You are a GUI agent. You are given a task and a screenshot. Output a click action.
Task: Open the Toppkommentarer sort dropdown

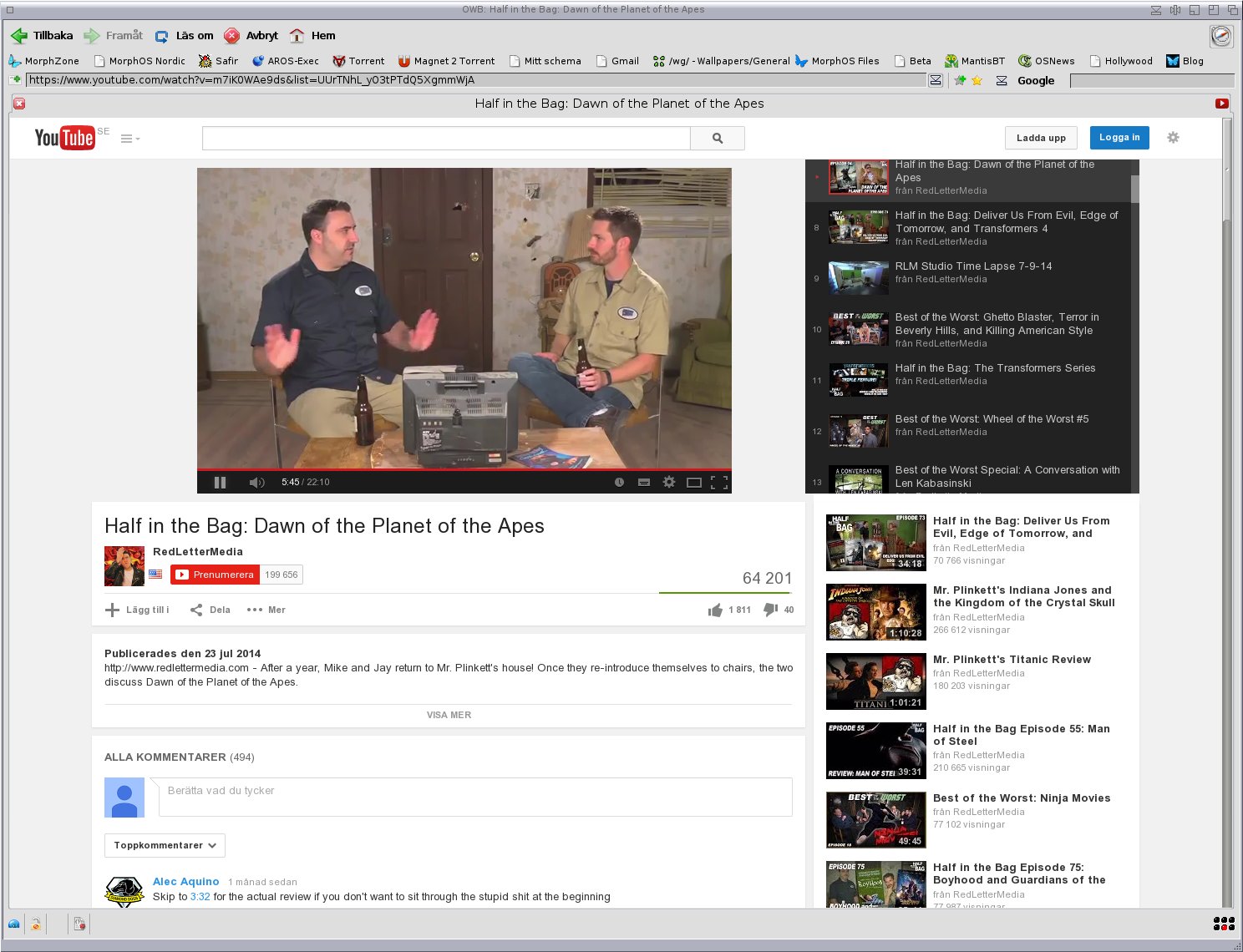point(165,845)
